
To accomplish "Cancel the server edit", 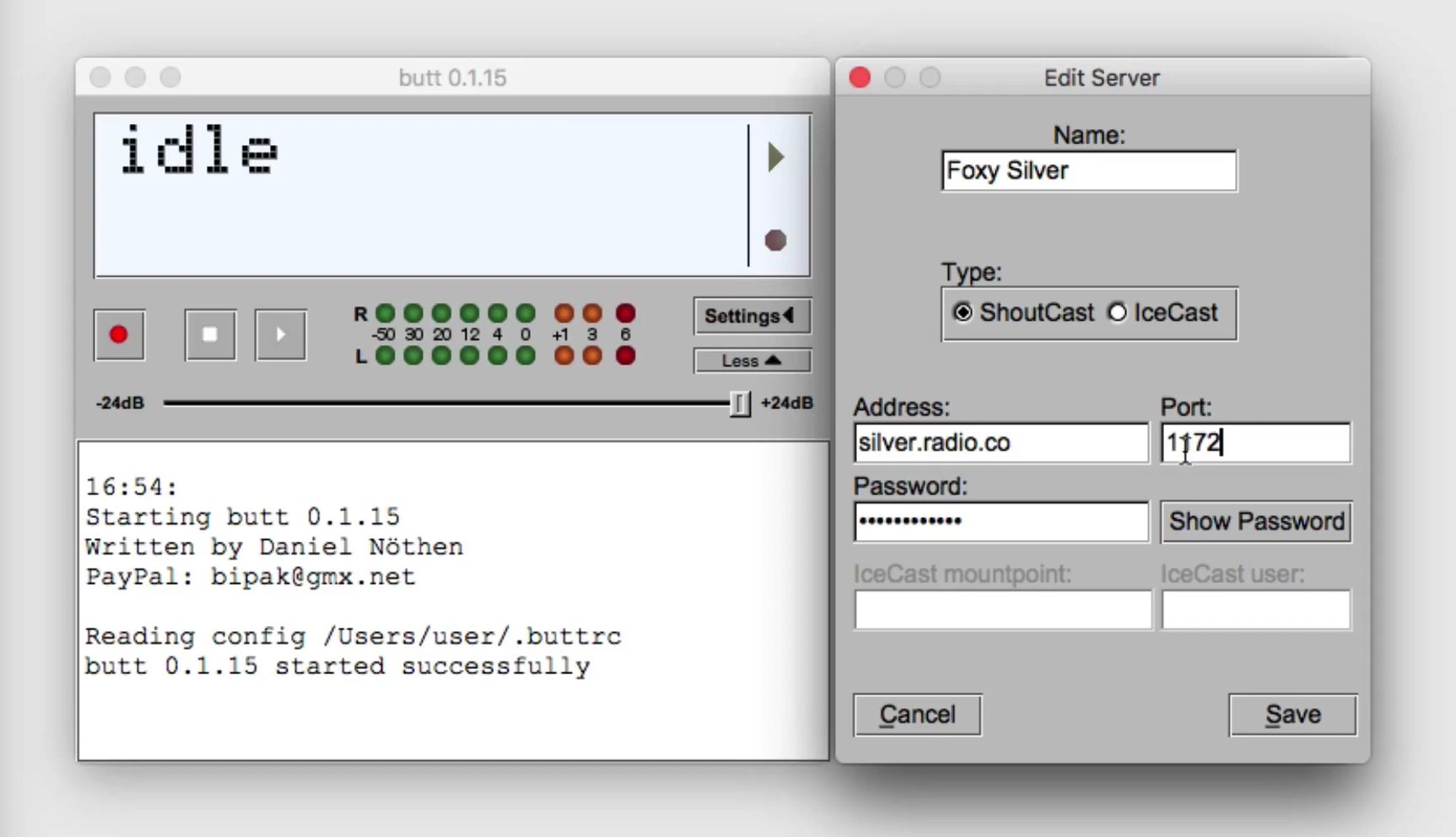I will click(x=917, y=715).
